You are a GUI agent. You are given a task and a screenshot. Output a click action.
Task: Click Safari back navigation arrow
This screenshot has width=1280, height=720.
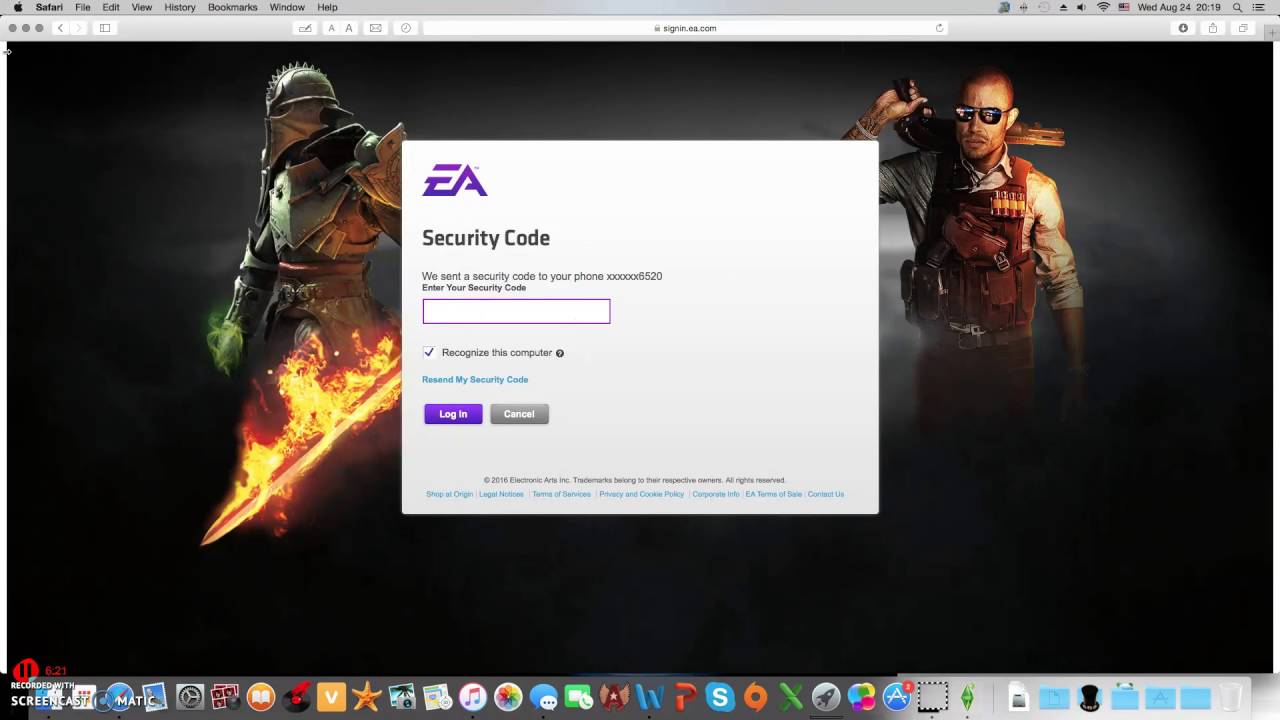[x=60, y=28]
